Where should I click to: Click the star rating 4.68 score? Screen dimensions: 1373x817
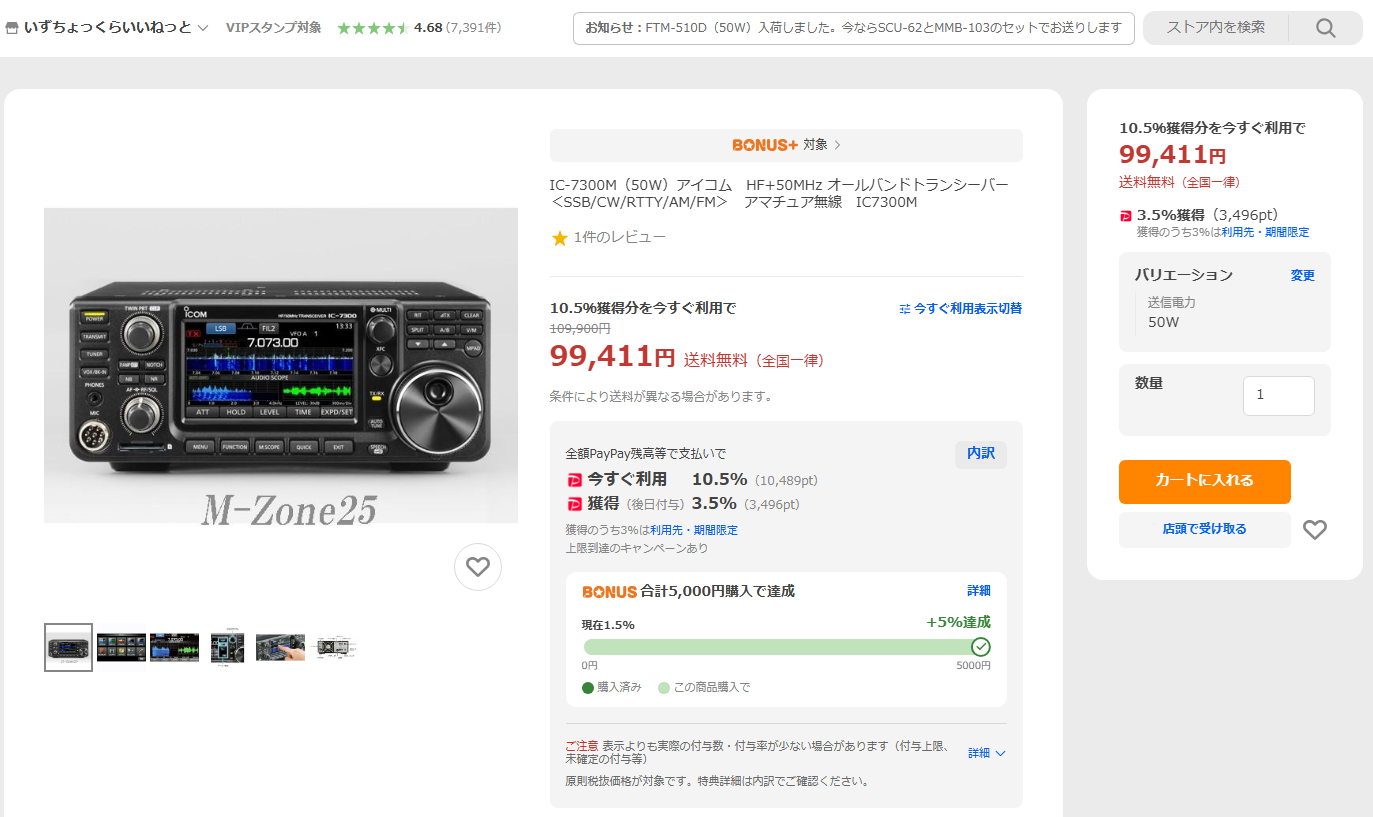[427, 28]
